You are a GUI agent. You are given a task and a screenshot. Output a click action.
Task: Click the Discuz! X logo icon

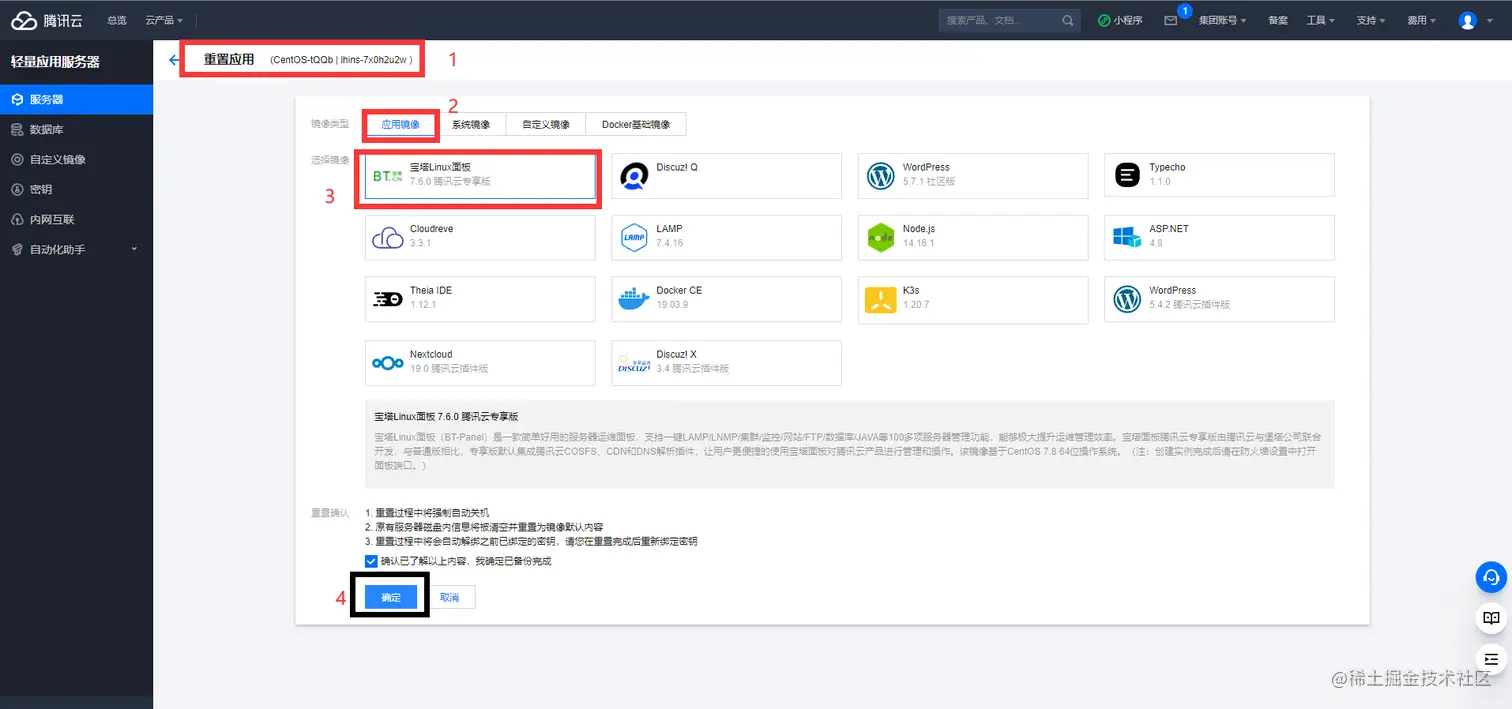635,363
